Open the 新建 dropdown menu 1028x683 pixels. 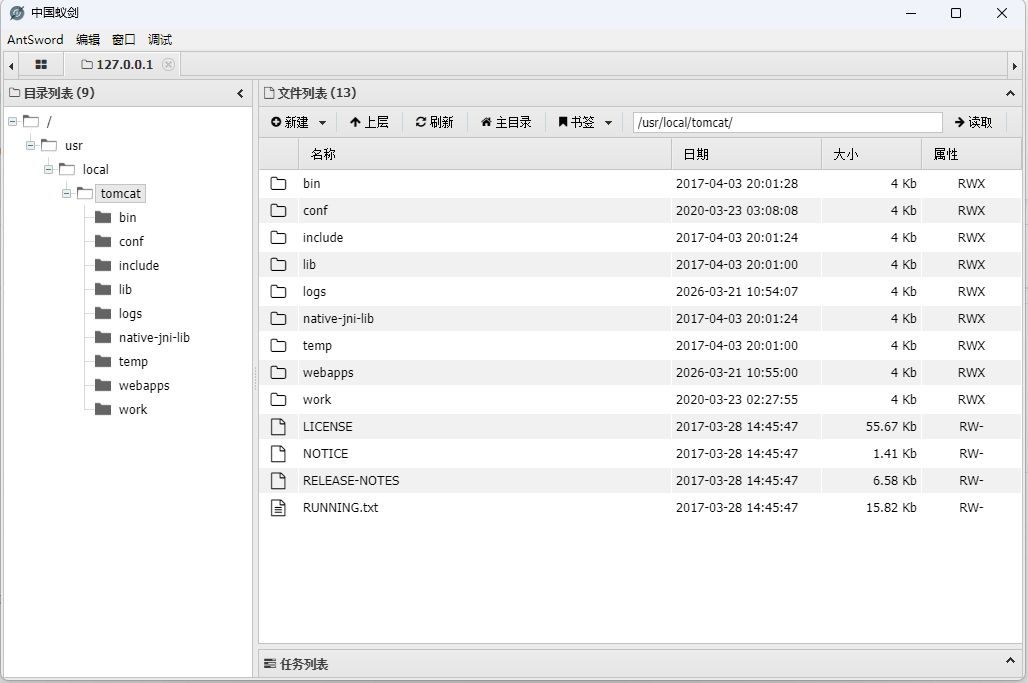pos(298,122)
